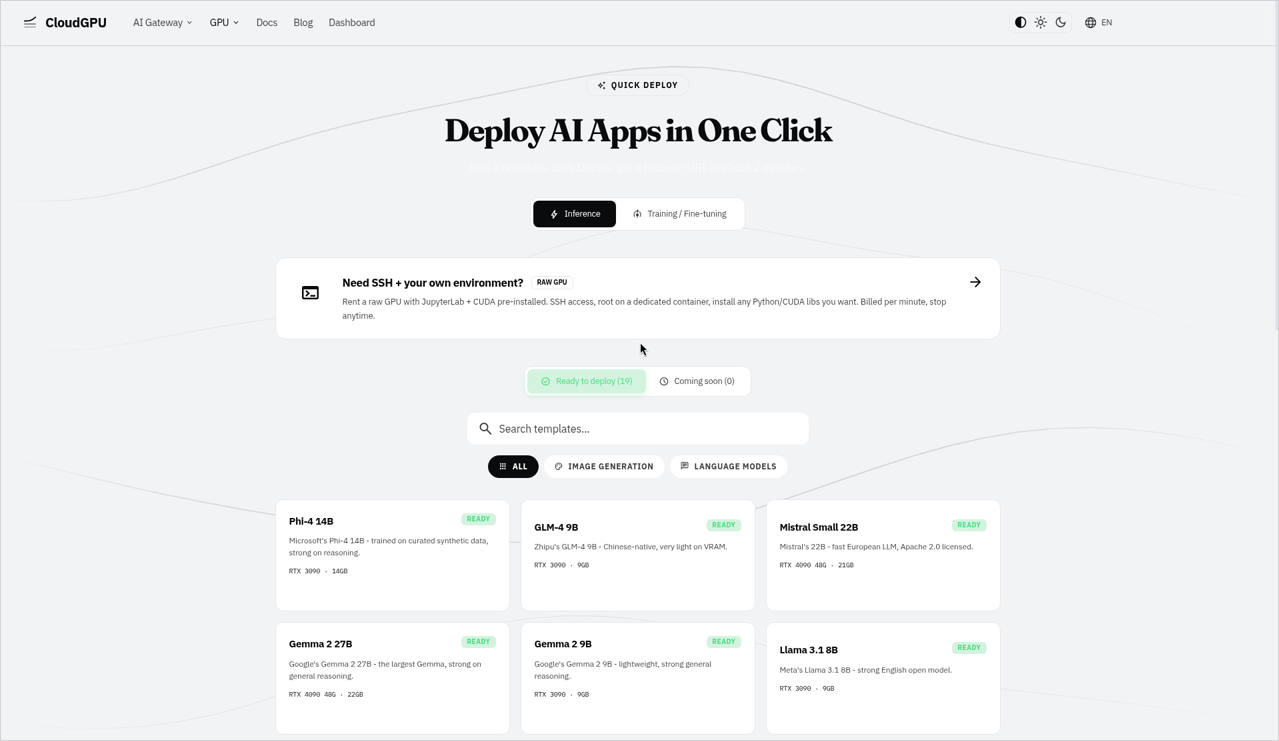Click the arrow on the SSH banner
Image resolution: width=1279 pixels, height=741 pixels.
tap(975, 282)
